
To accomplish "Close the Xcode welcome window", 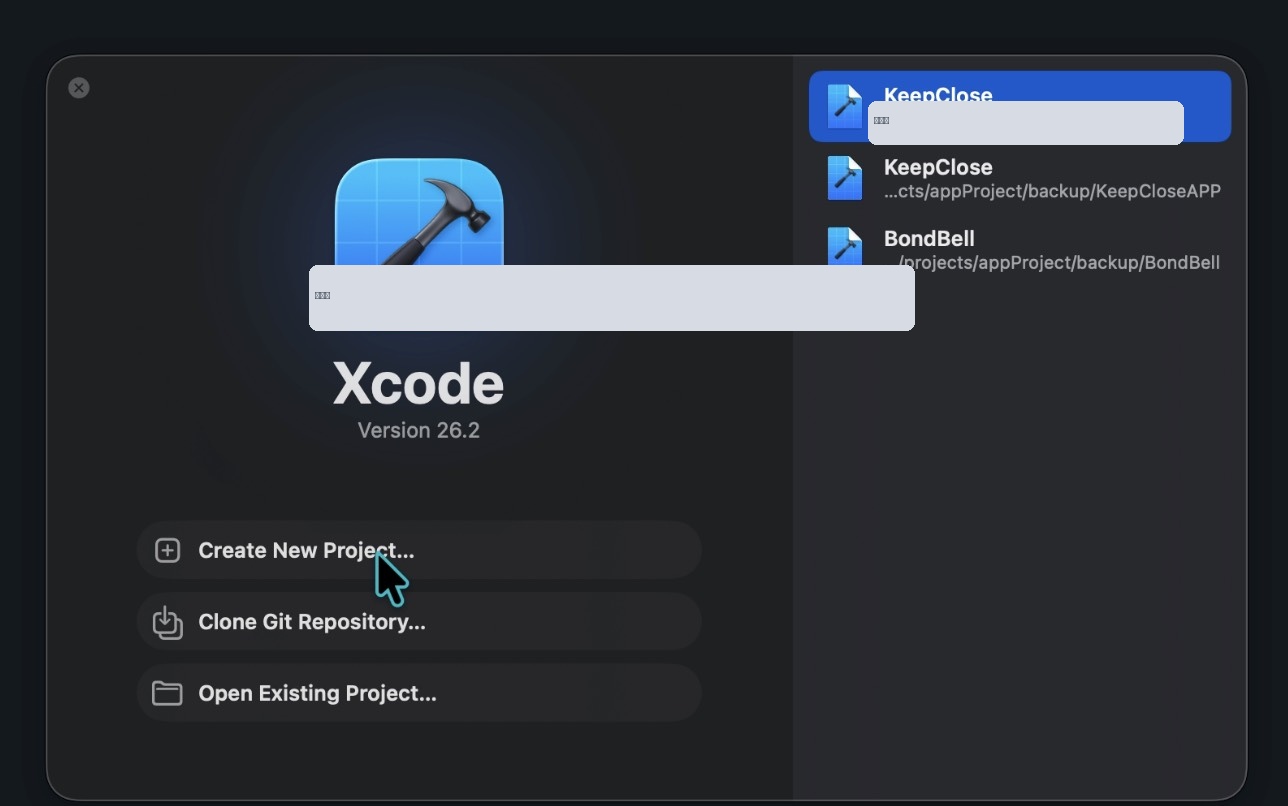I will point(79,88).
